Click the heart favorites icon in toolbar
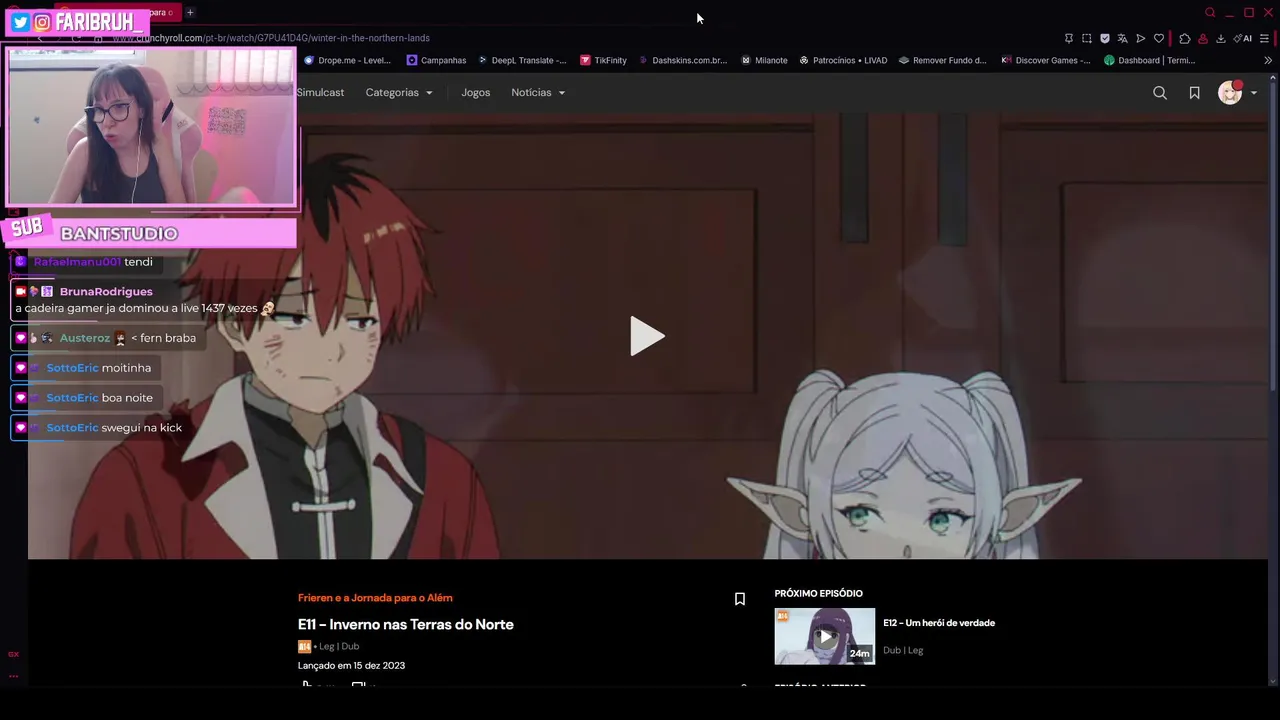Viewport: 1280px width, 720px height. [x=1159, y=38]
